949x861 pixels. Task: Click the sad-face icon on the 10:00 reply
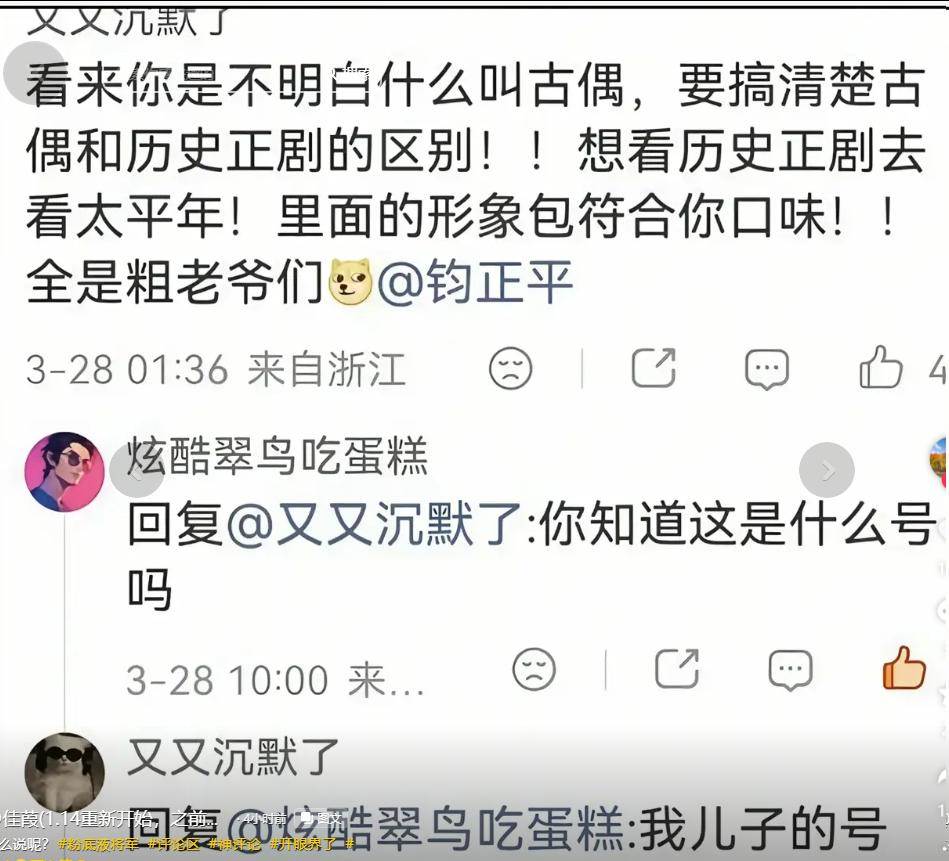tap(534, 669)
